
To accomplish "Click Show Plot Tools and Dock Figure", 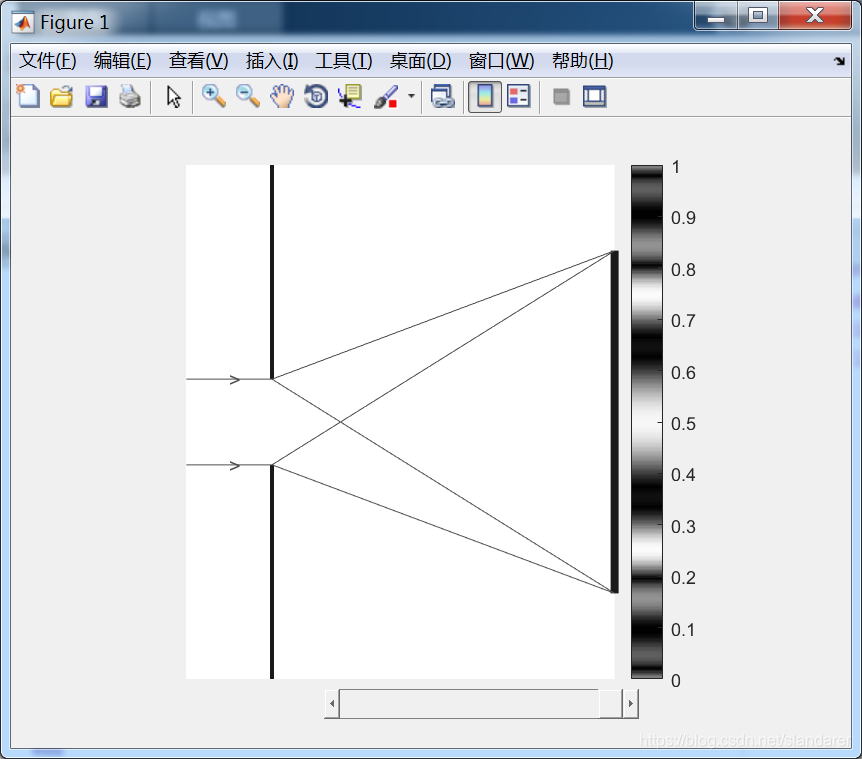I will coord(594,96).
